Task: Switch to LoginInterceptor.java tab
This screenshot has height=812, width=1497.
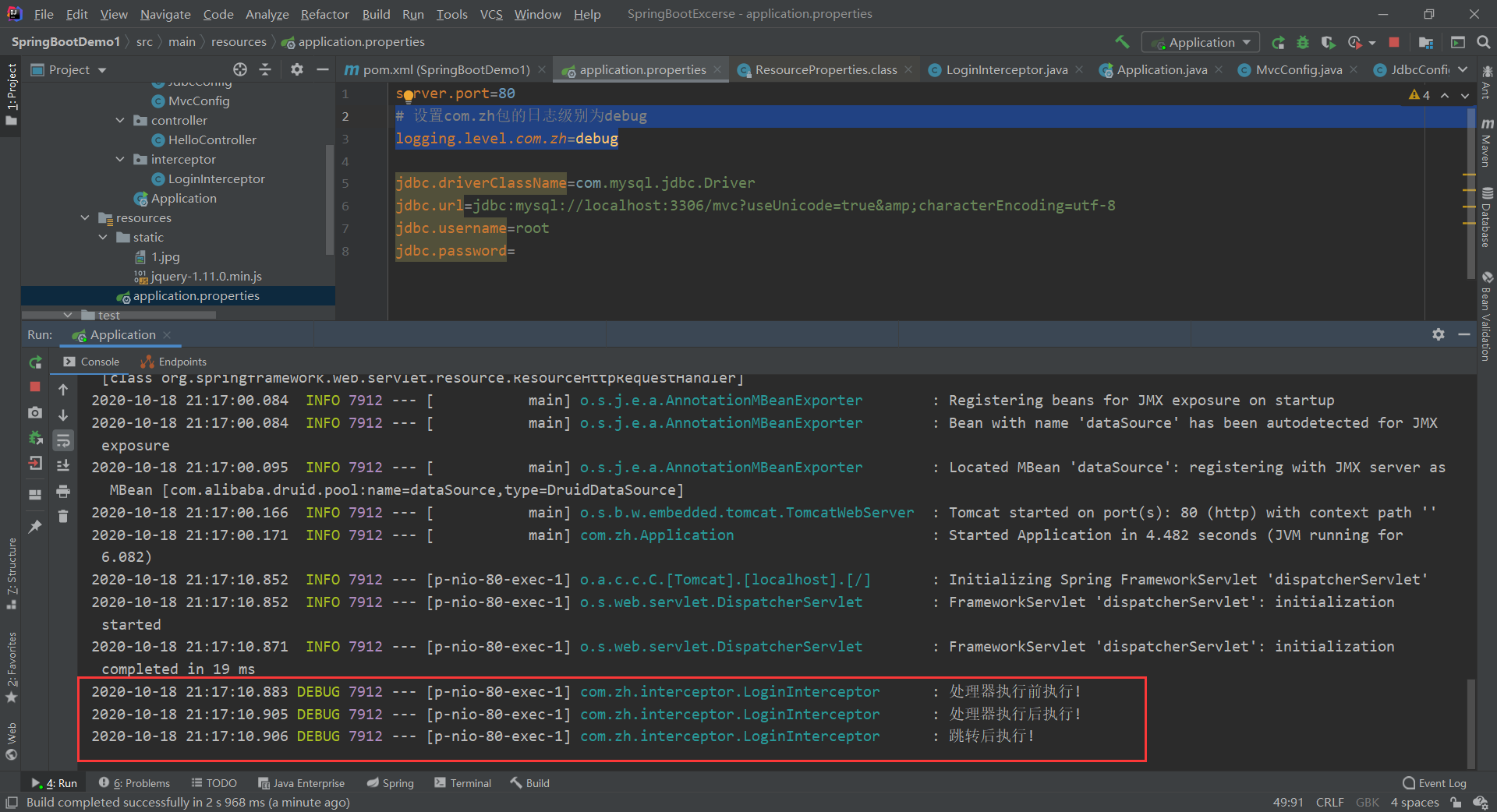Action: tap(1007, 69)
